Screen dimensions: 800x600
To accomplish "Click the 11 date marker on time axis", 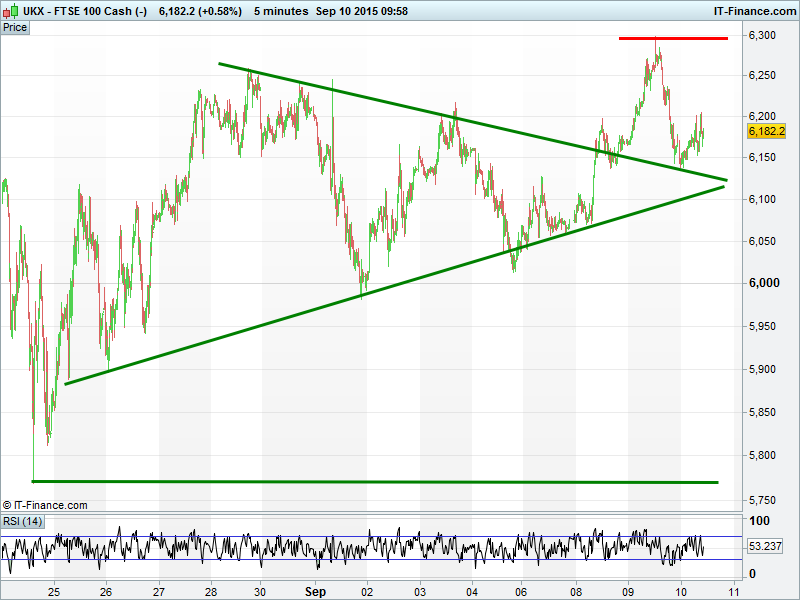I will pyautogui.click(x=733, y=592).
